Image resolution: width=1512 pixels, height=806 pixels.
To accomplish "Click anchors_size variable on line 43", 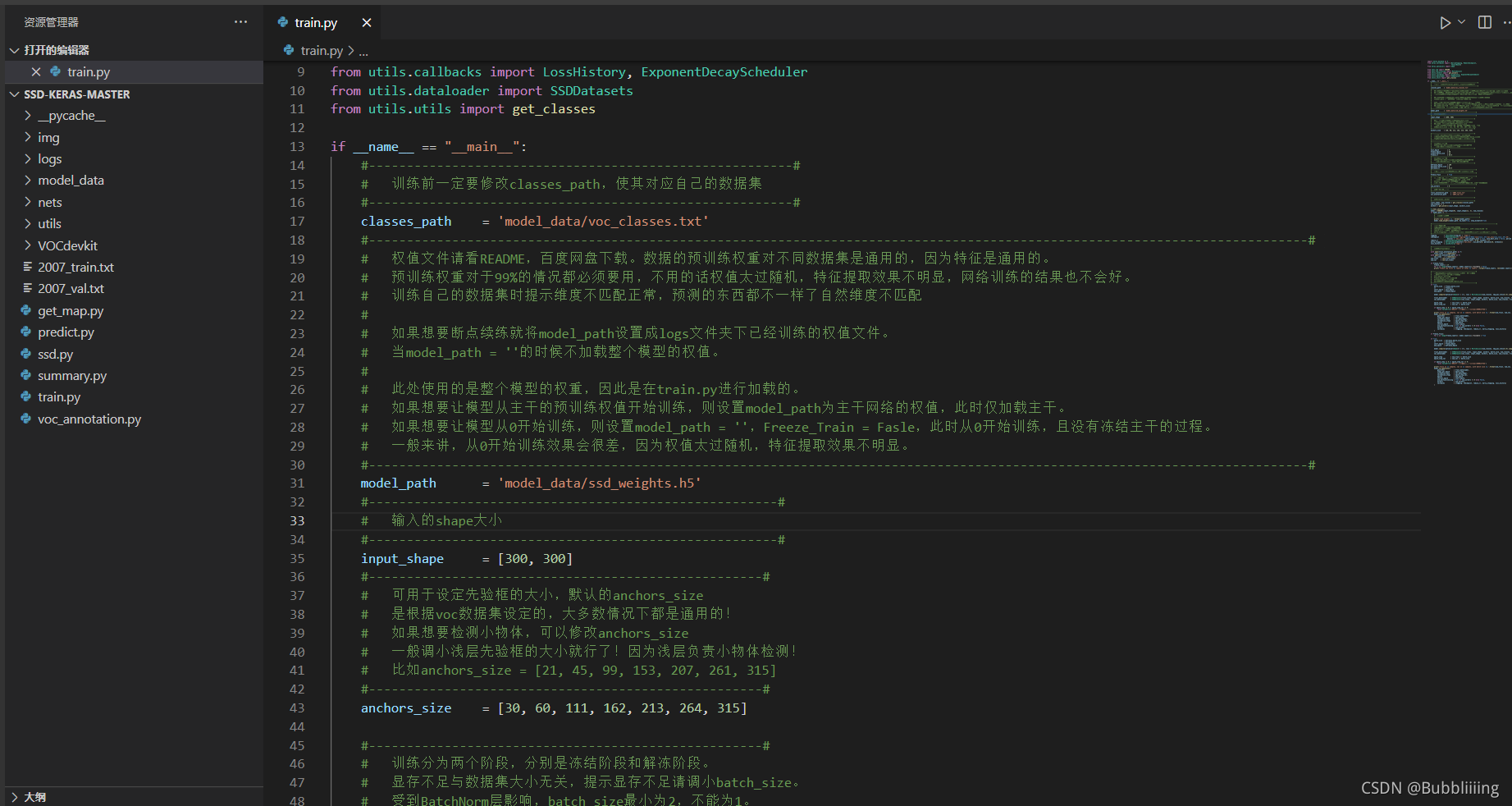I will 406,708.
